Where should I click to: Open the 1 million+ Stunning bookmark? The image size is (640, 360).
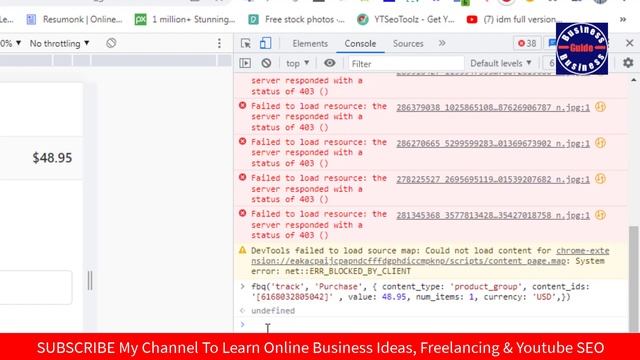[185, 19]
